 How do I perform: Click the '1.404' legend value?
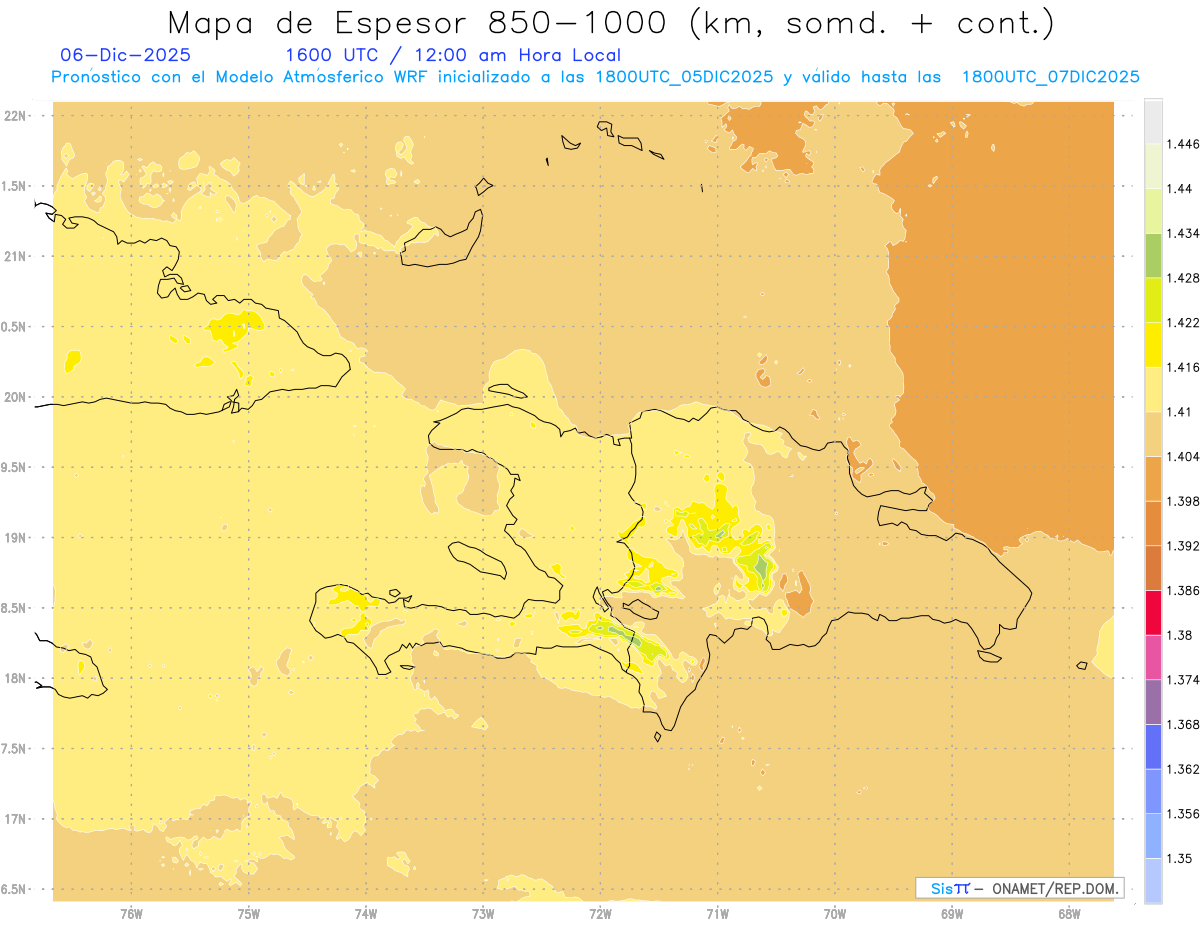pyautogui.click(x=1183, y=456)
